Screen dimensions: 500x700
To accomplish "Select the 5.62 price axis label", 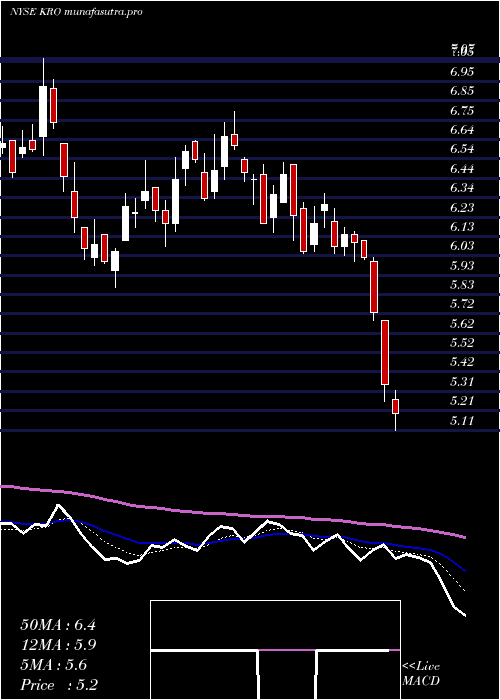I will pos(462,324).
